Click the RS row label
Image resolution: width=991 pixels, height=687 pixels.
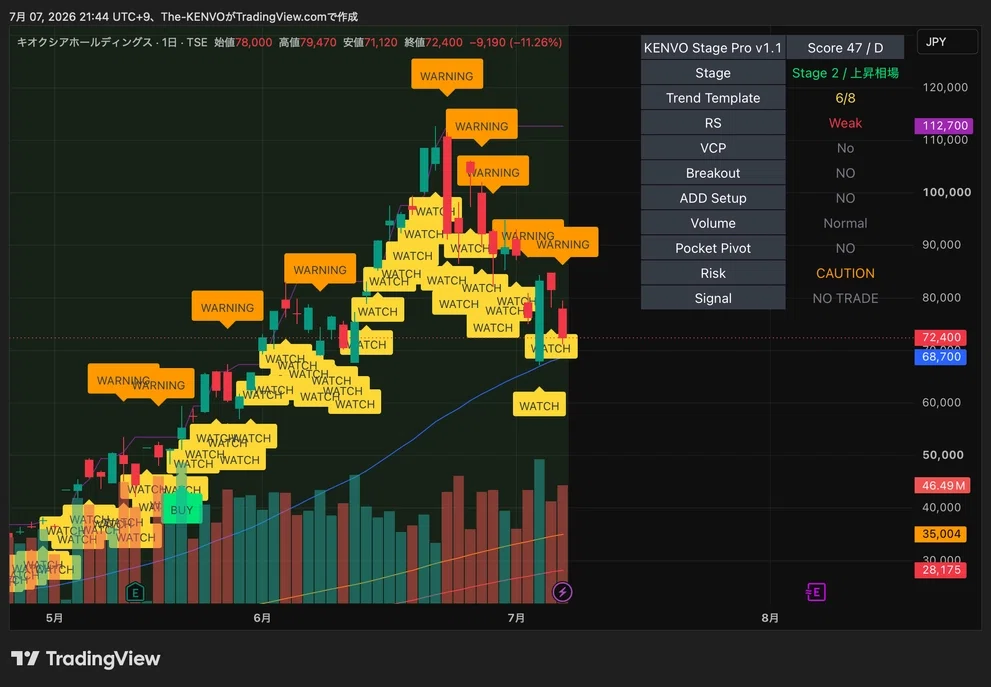click(x=713, y=123)
